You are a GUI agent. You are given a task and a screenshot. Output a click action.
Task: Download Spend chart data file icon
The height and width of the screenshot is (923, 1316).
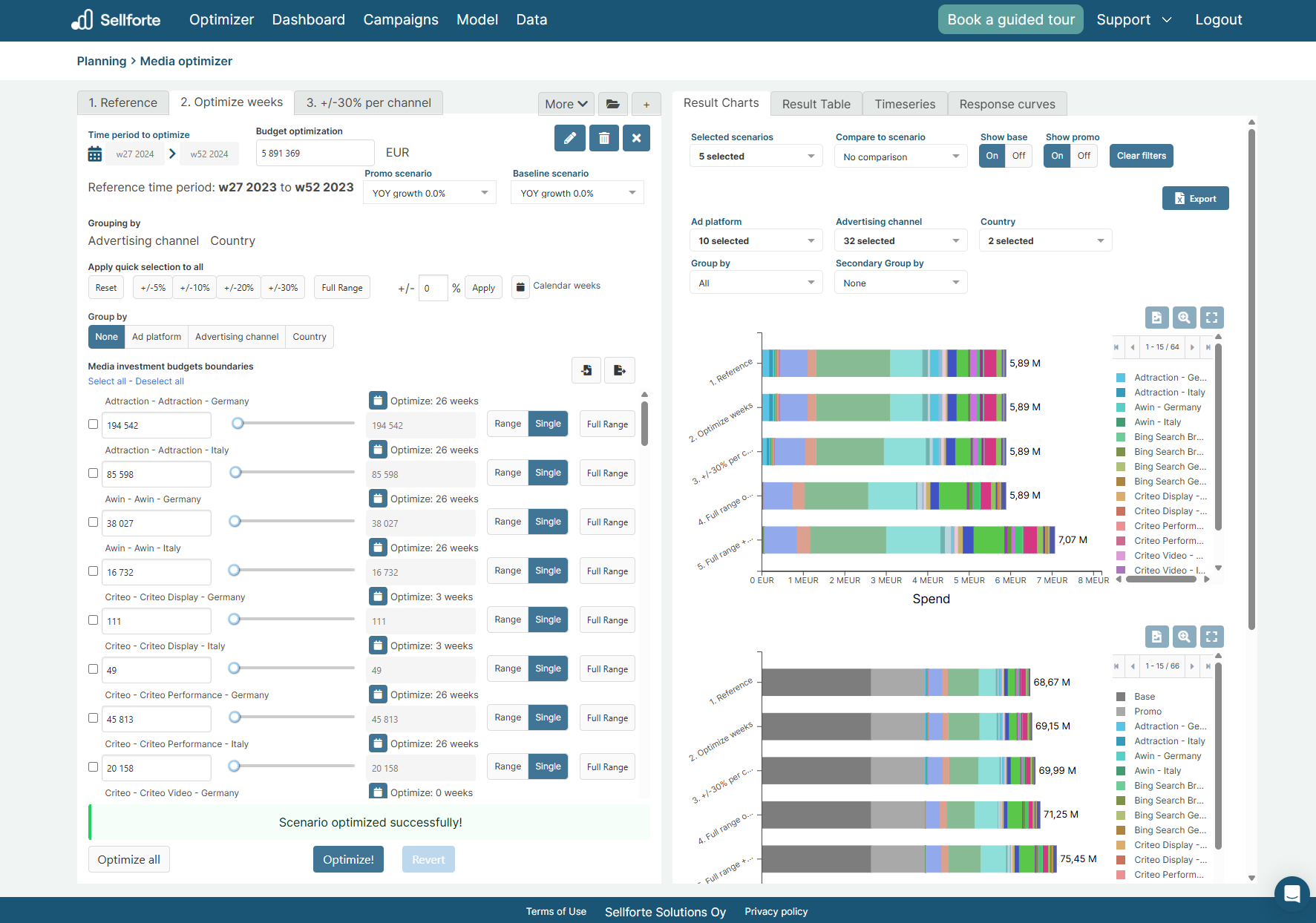pyautogui.click(x=1156, y=318)
